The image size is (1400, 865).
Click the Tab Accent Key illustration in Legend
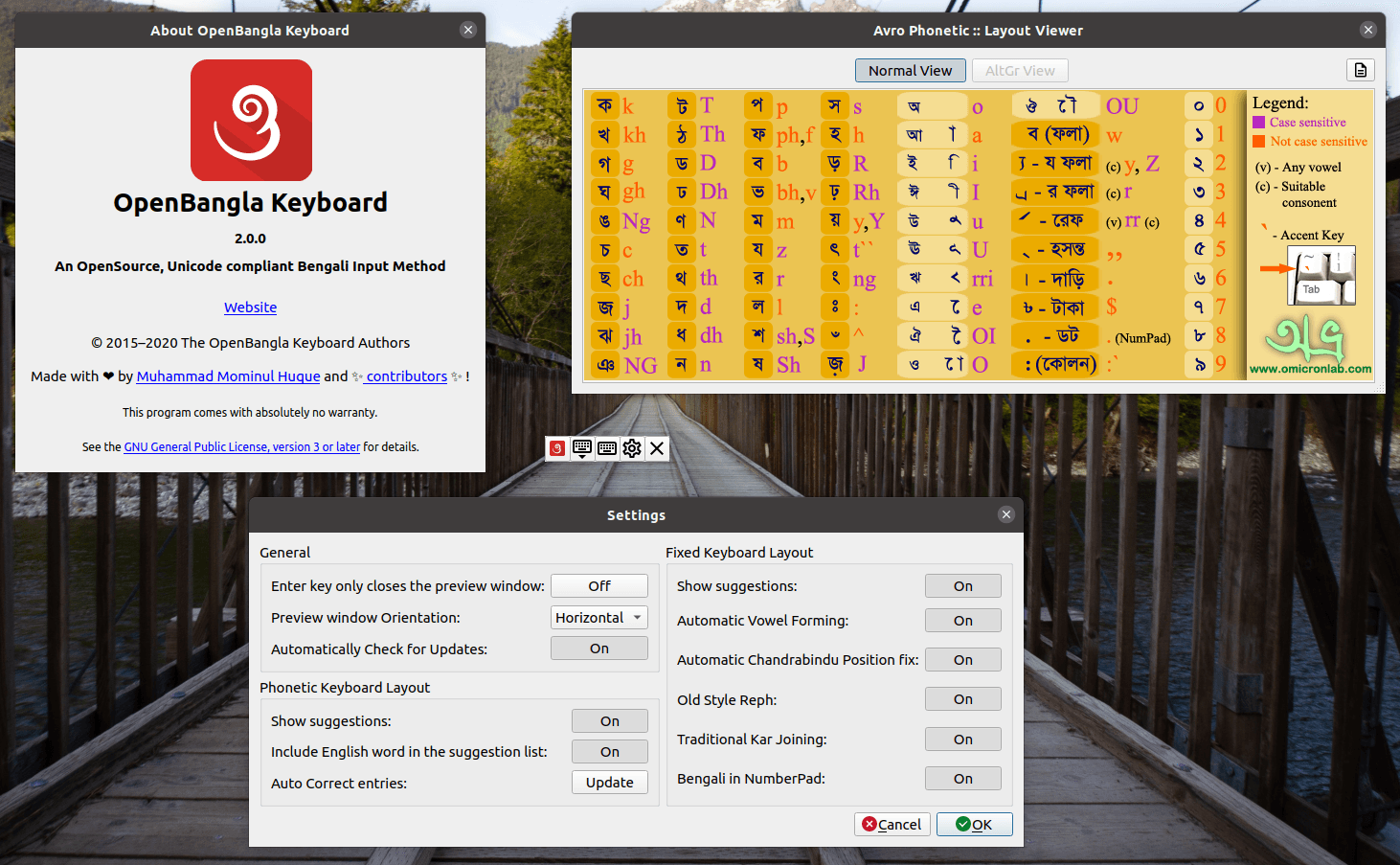[x=1321, y=275]
